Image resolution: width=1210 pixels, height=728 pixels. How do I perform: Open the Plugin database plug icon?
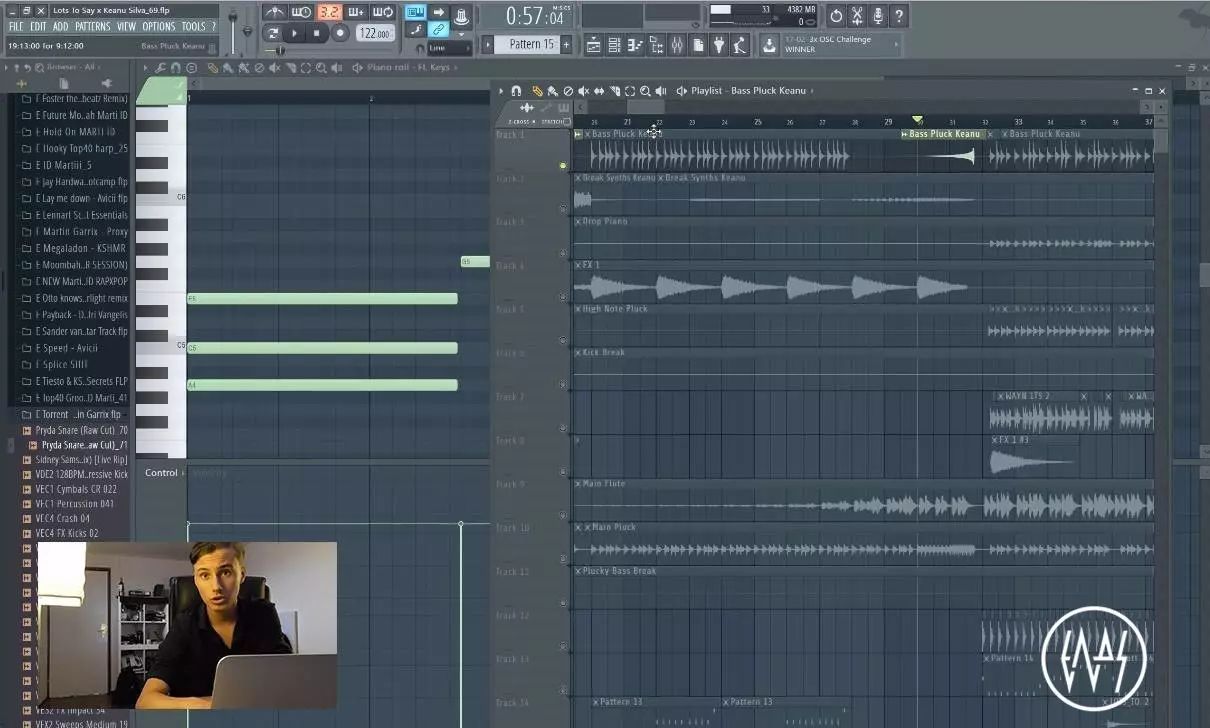click(719, 45)
